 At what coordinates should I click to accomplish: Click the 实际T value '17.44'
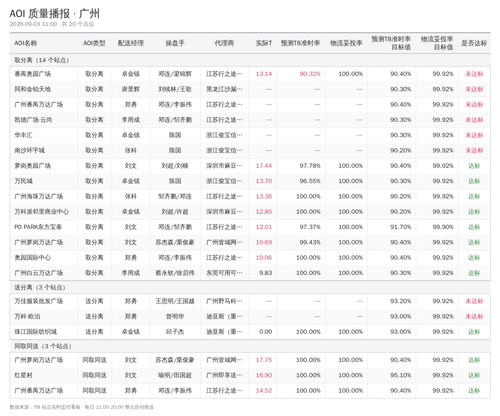264,166
